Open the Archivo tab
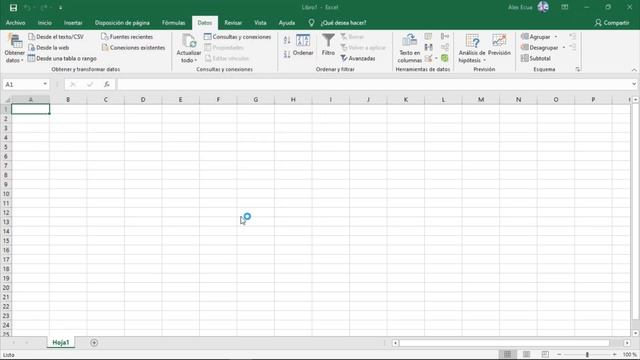 pyautogui.click(x=16, y=23)
